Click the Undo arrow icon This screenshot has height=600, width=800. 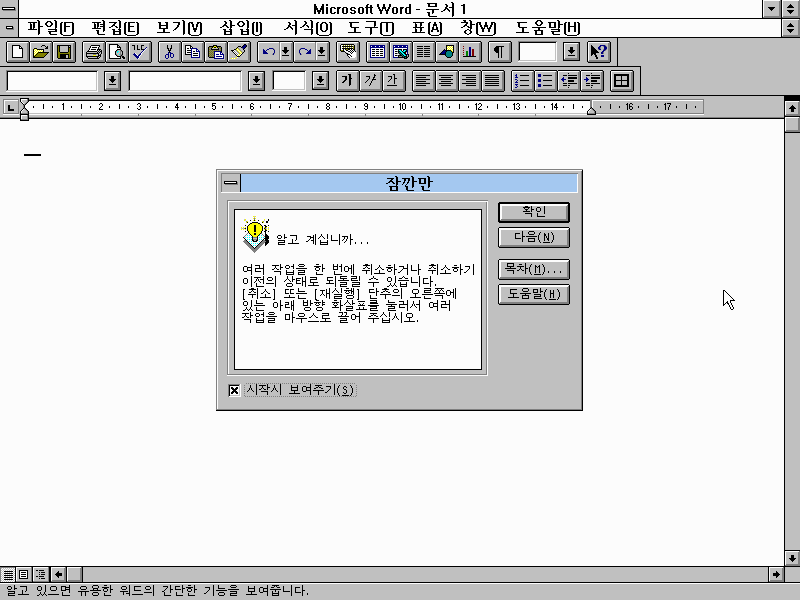pyautogui.click(x=268, y=52)
